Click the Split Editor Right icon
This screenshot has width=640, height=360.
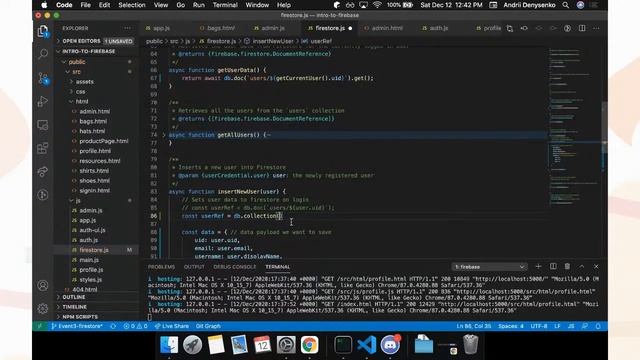coord(582,28)
